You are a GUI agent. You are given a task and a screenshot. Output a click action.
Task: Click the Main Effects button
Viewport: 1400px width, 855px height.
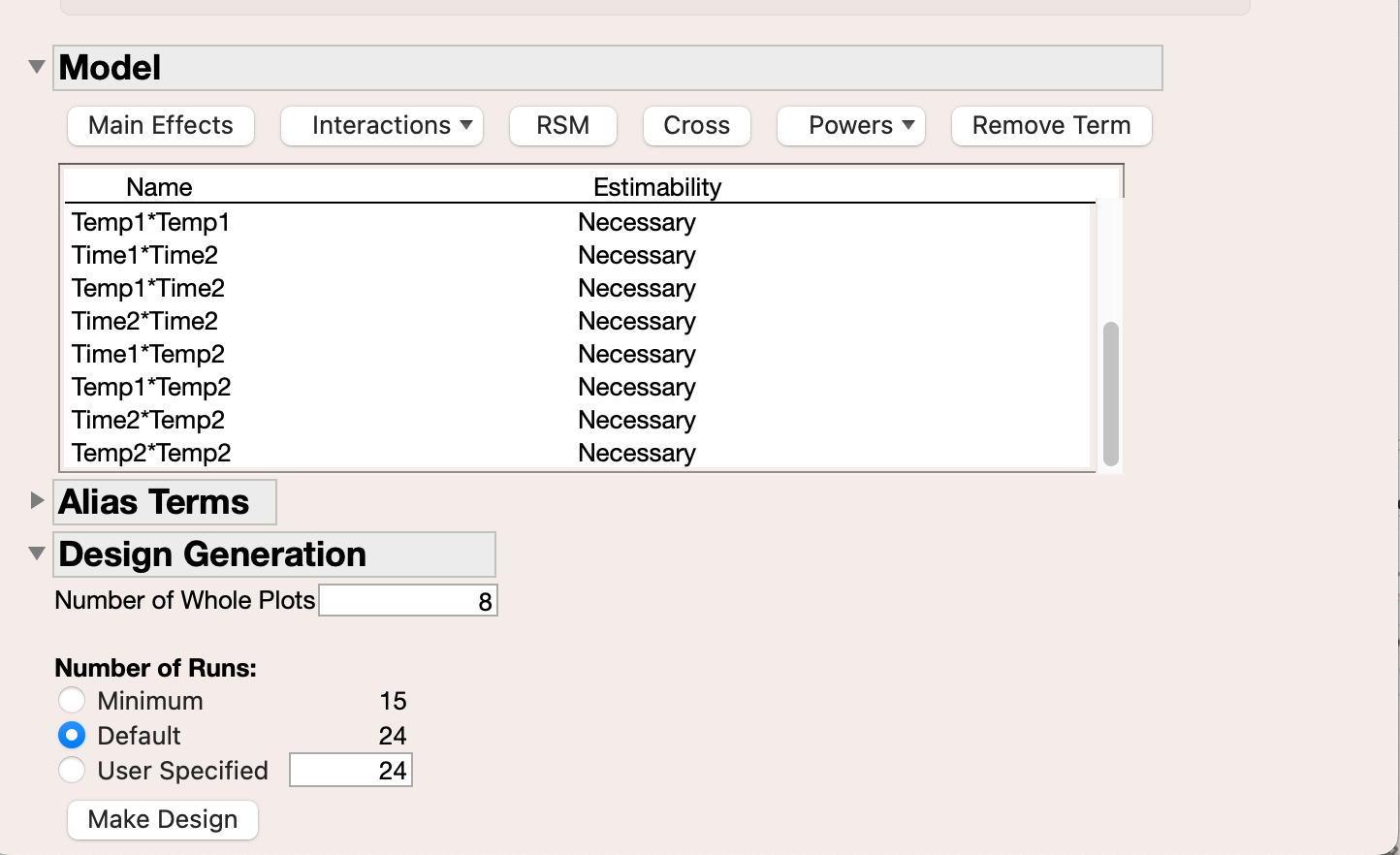160,125
